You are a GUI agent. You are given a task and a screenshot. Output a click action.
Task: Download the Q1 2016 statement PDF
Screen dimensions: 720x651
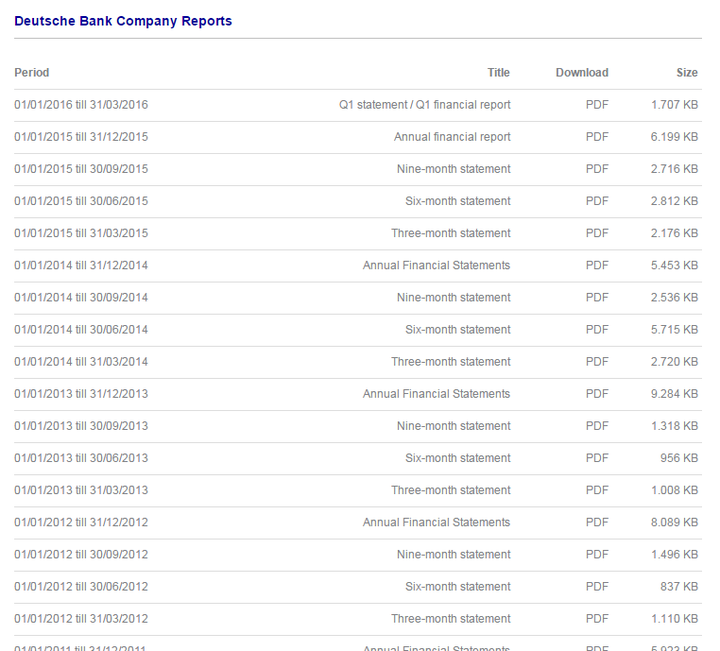[x=597, y=105]
